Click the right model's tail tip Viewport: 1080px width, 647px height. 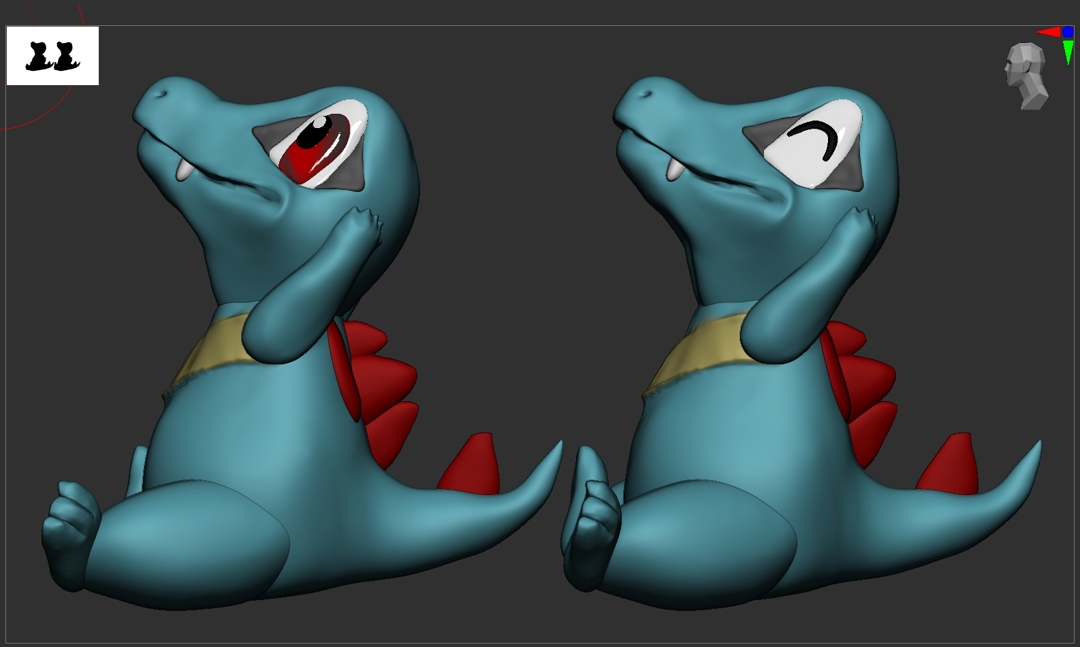click(x=1035, y=448)
